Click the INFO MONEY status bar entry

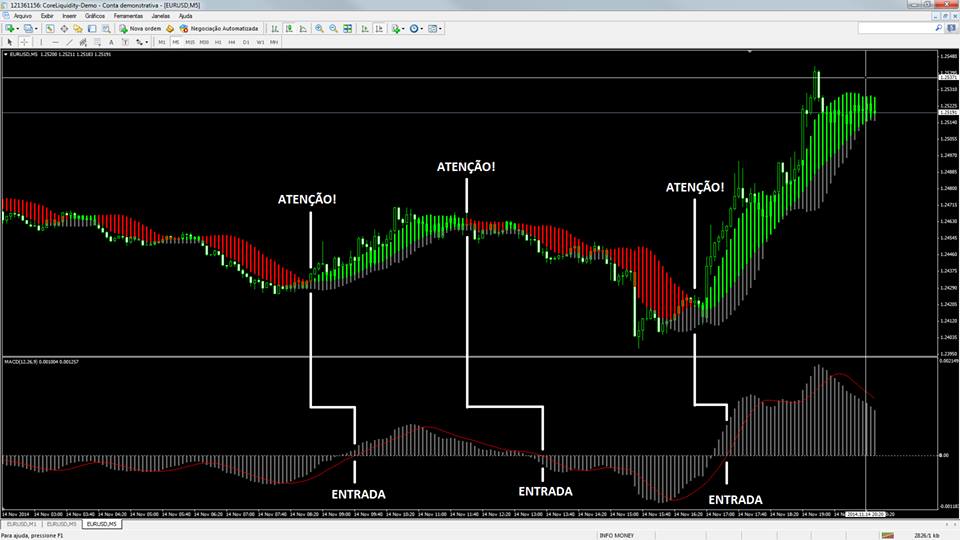tap(617, 536)
